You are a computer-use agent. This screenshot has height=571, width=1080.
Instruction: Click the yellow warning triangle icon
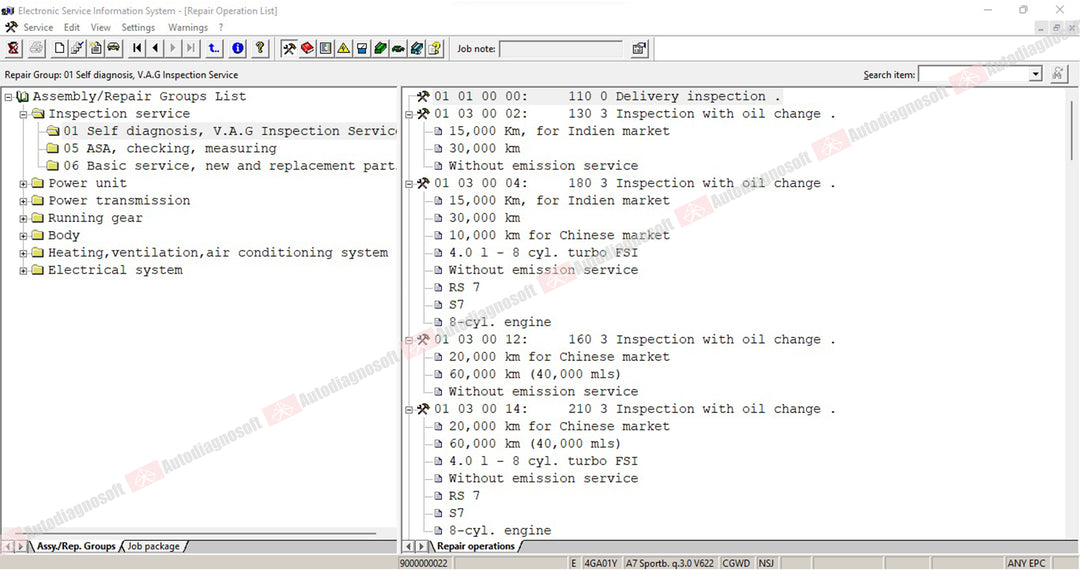coord(343,48)
